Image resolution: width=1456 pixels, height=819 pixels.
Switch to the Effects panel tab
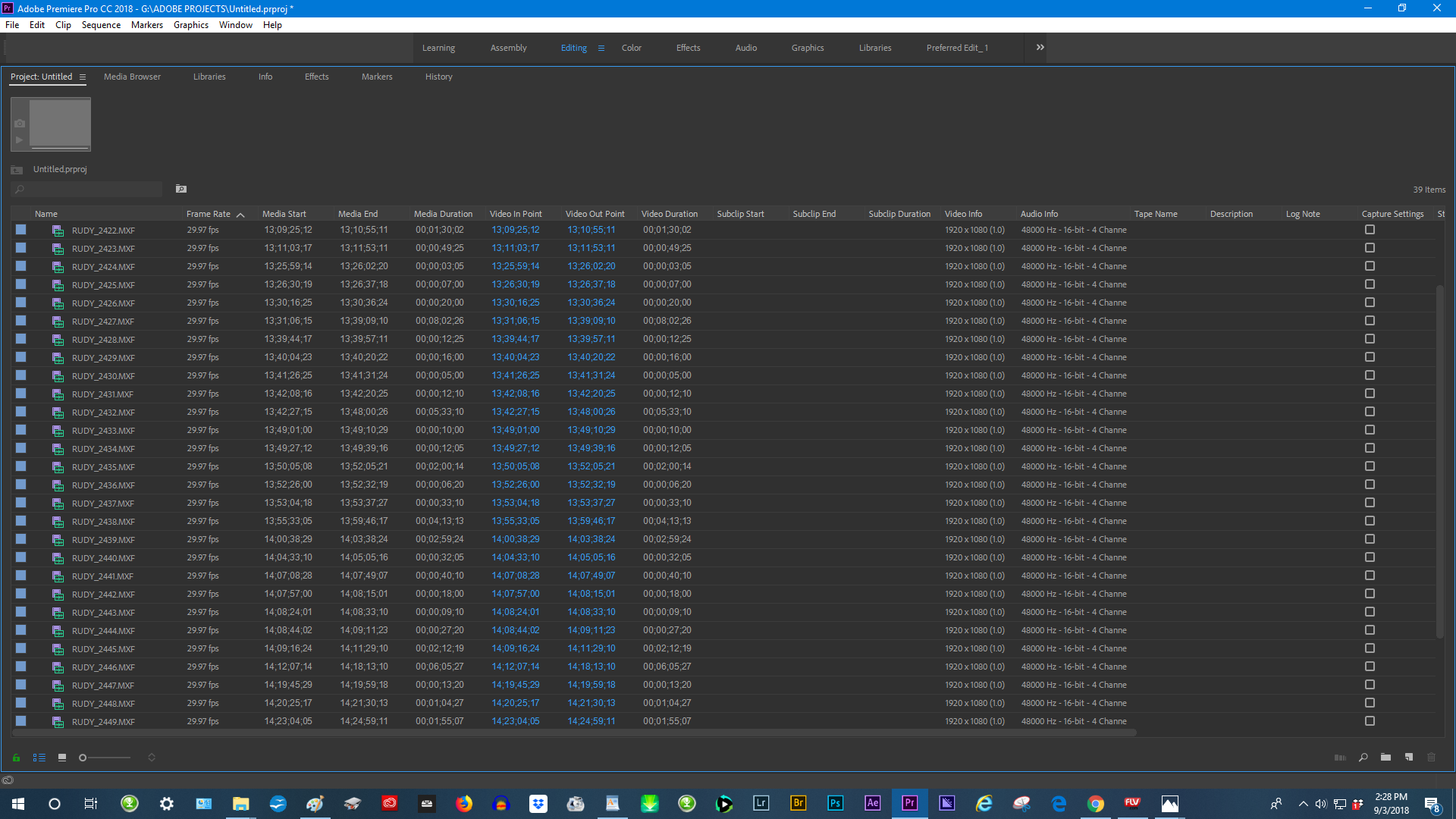pos(317,77)
